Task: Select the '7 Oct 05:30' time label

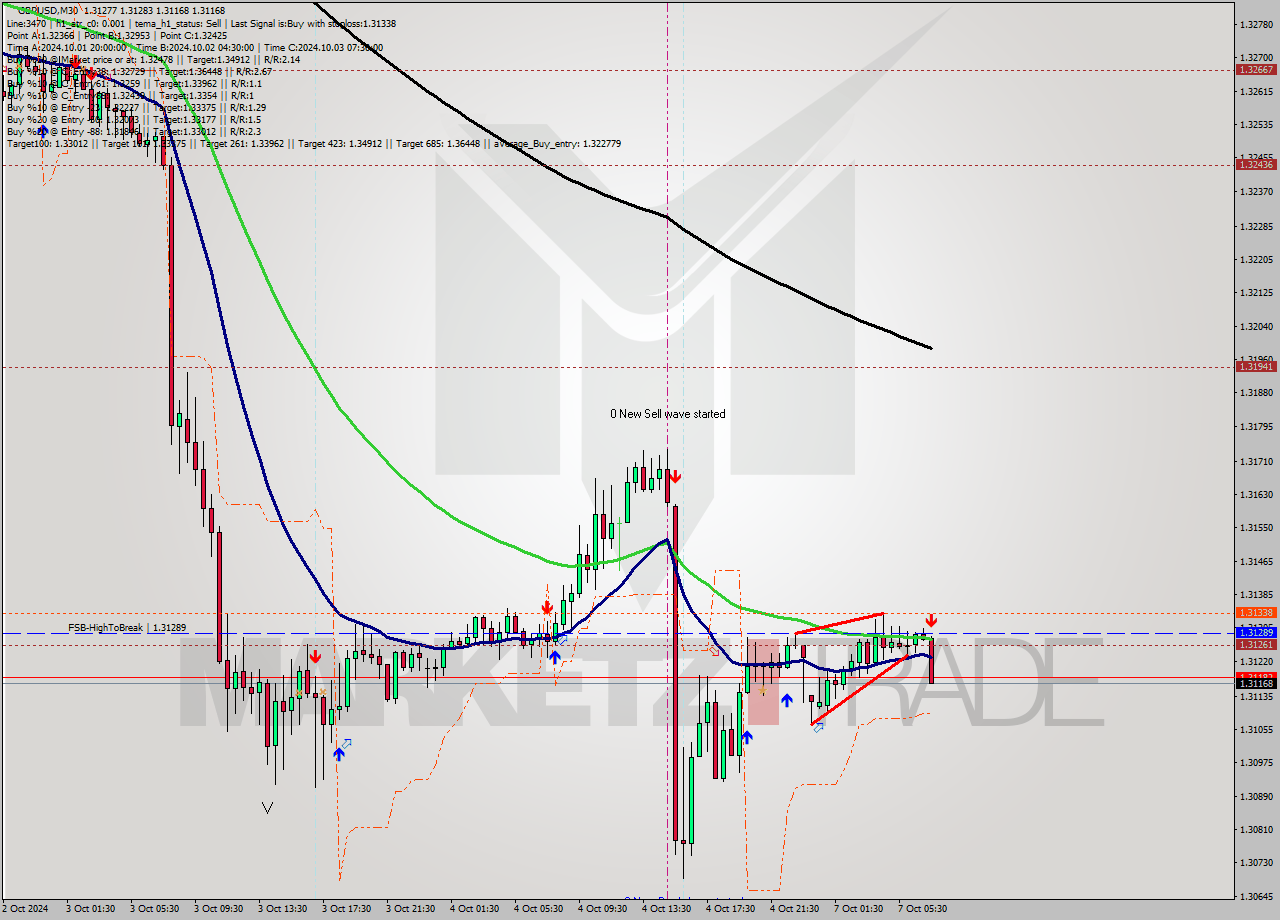Action: tap(923, 909)
